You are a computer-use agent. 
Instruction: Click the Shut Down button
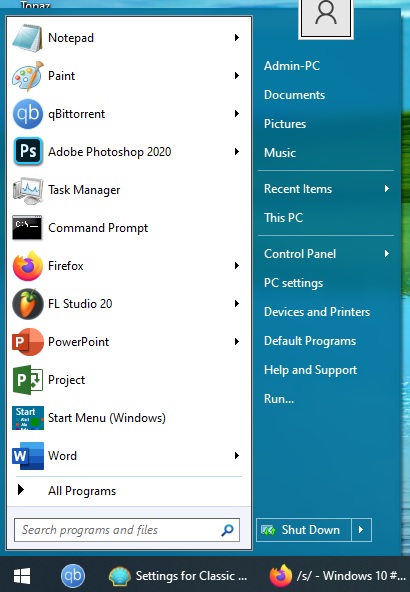click(x=304, y=530)
